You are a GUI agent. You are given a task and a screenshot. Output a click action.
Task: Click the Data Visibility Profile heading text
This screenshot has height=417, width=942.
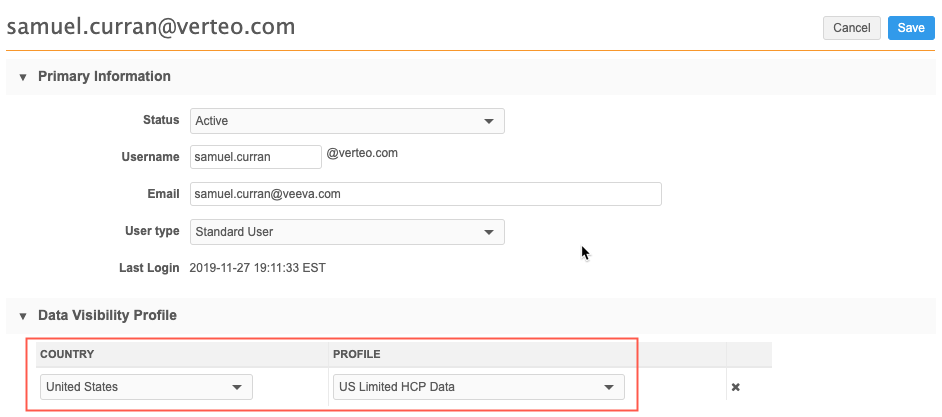coord(107,315)
